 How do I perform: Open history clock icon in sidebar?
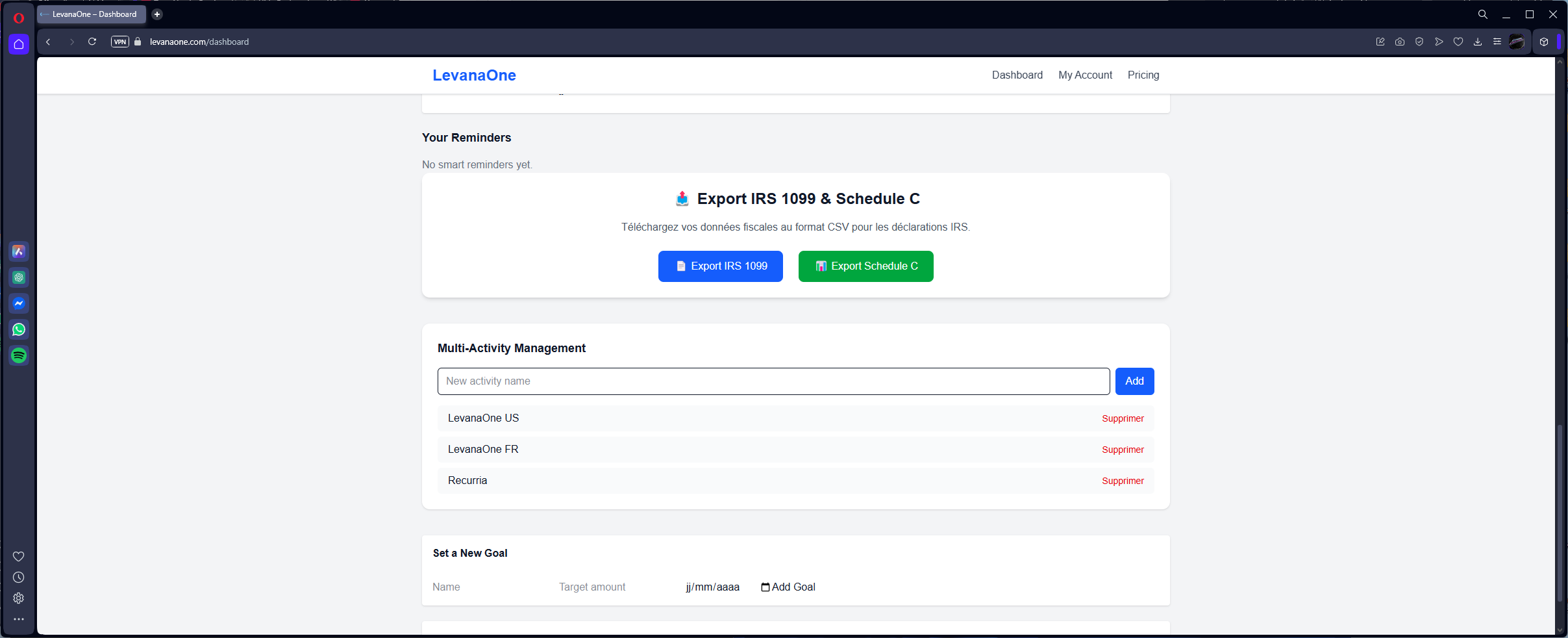19,577
